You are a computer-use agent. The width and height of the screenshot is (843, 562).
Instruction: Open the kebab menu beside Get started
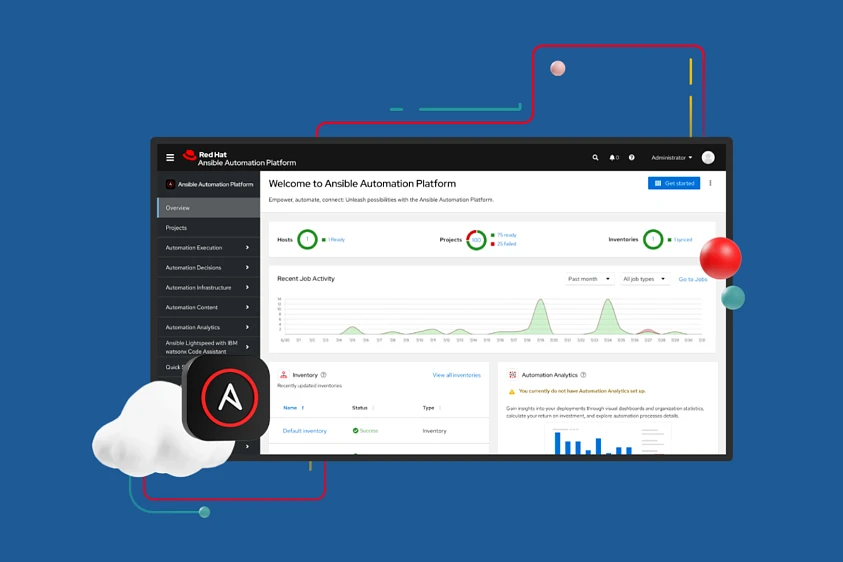point(711,184)
